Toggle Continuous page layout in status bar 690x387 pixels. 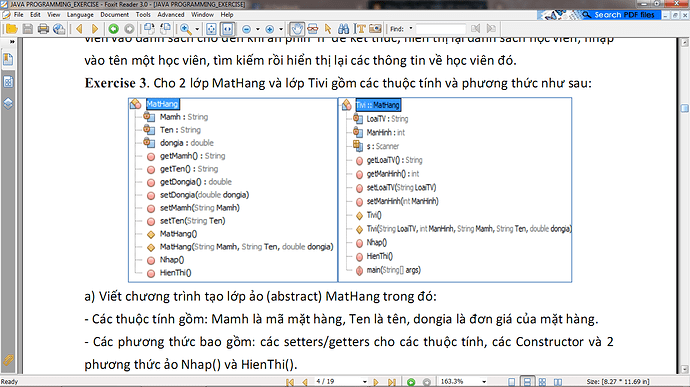pyautogui.click(x=527, y=382)
